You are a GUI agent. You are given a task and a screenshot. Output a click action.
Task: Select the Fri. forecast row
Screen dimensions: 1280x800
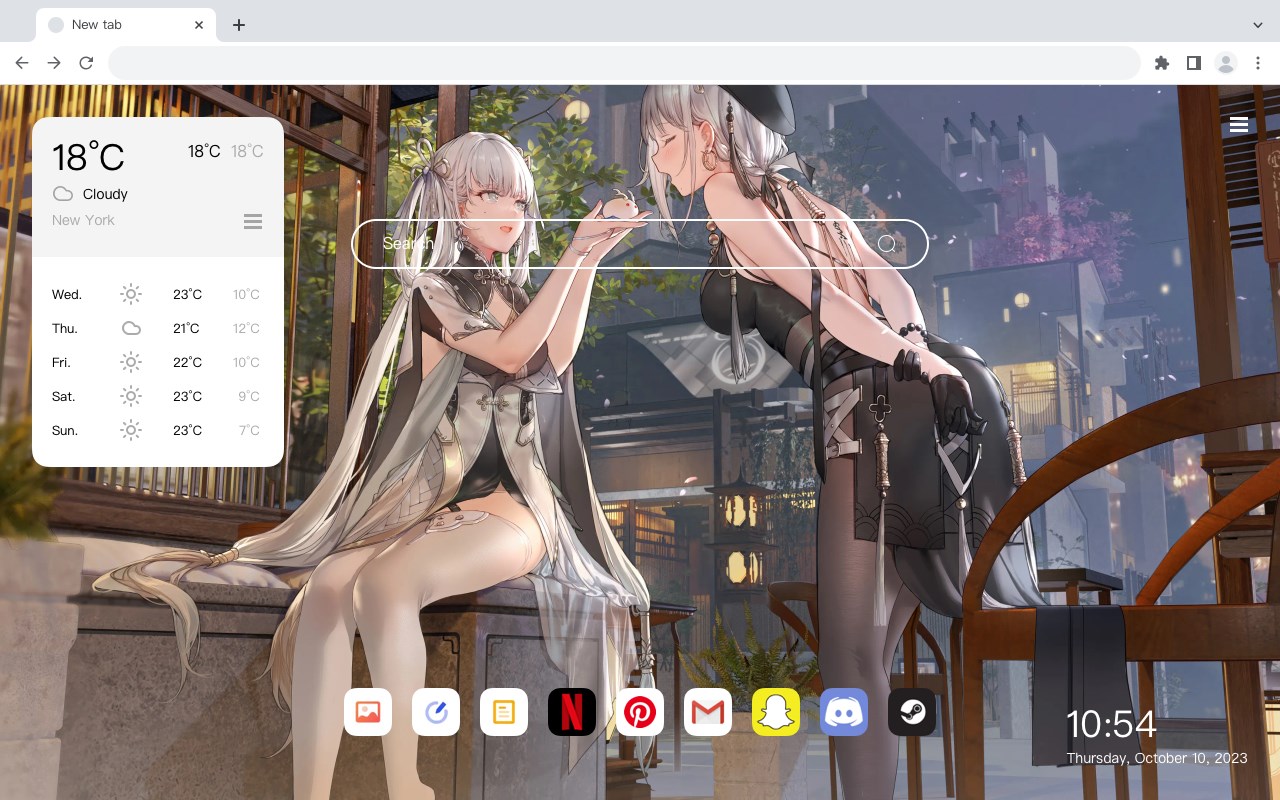pyautogui.click(x=157, y=362)
